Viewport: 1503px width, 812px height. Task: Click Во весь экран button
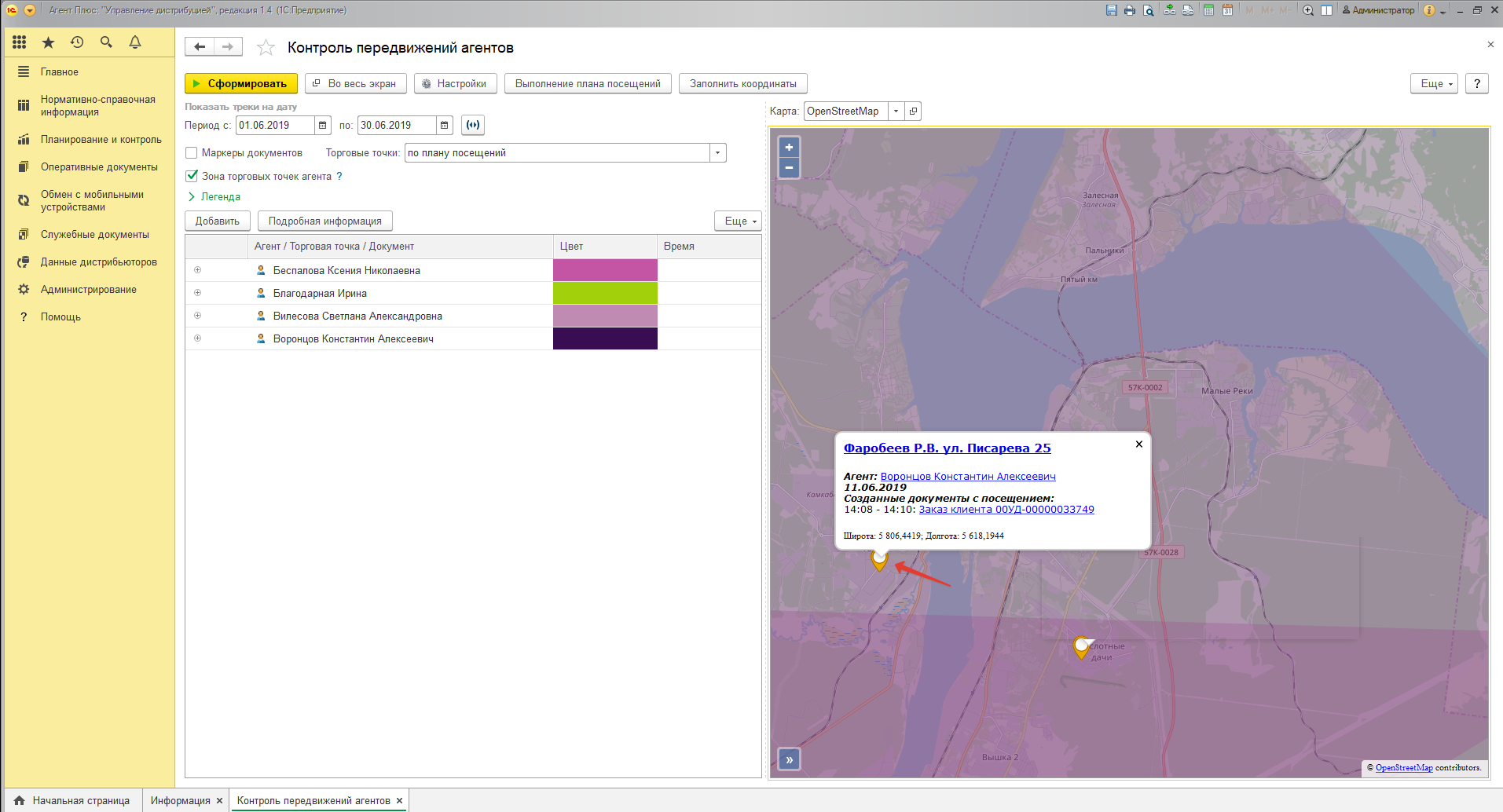pyautogui.click(x=356, y=83)
